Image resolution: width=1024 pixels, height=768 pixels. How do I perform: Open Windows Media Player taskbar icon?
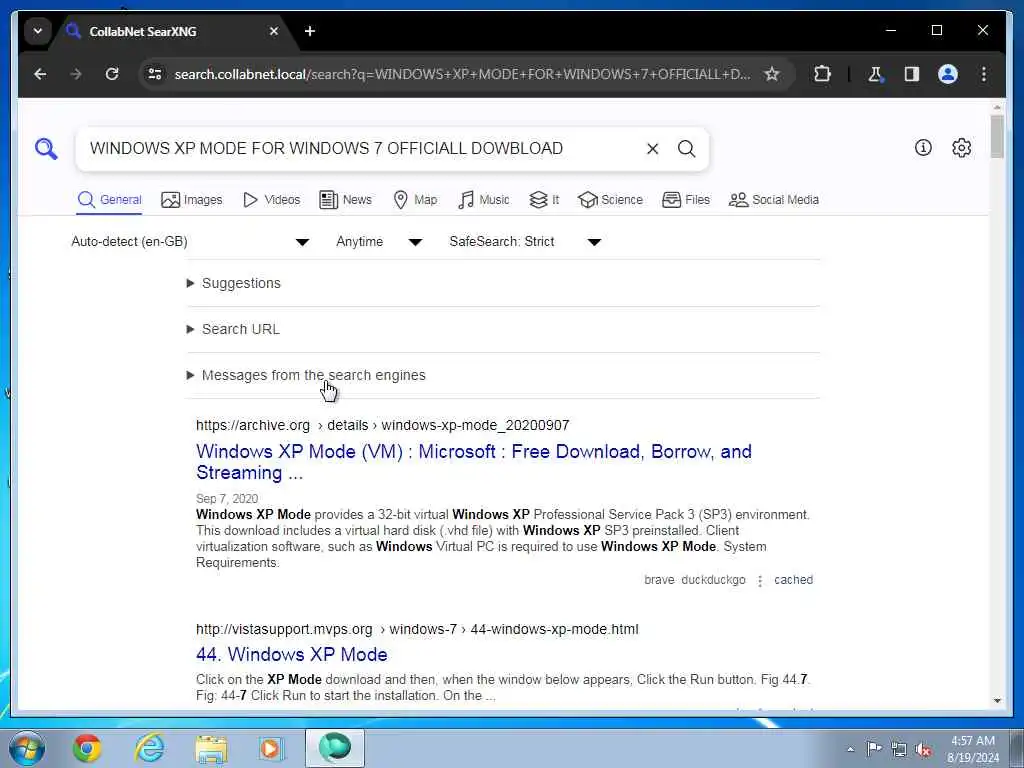click(270, 749)
